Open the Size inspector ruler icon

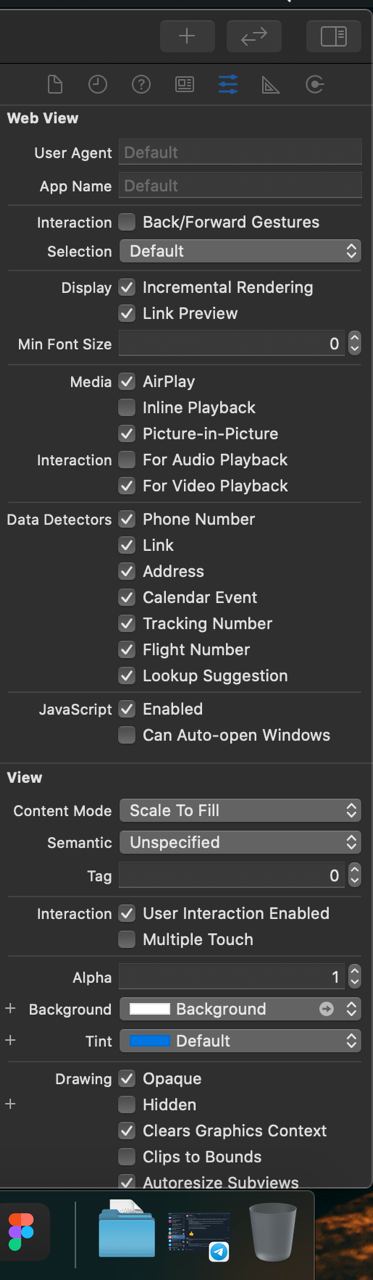(x=271, y=85)
